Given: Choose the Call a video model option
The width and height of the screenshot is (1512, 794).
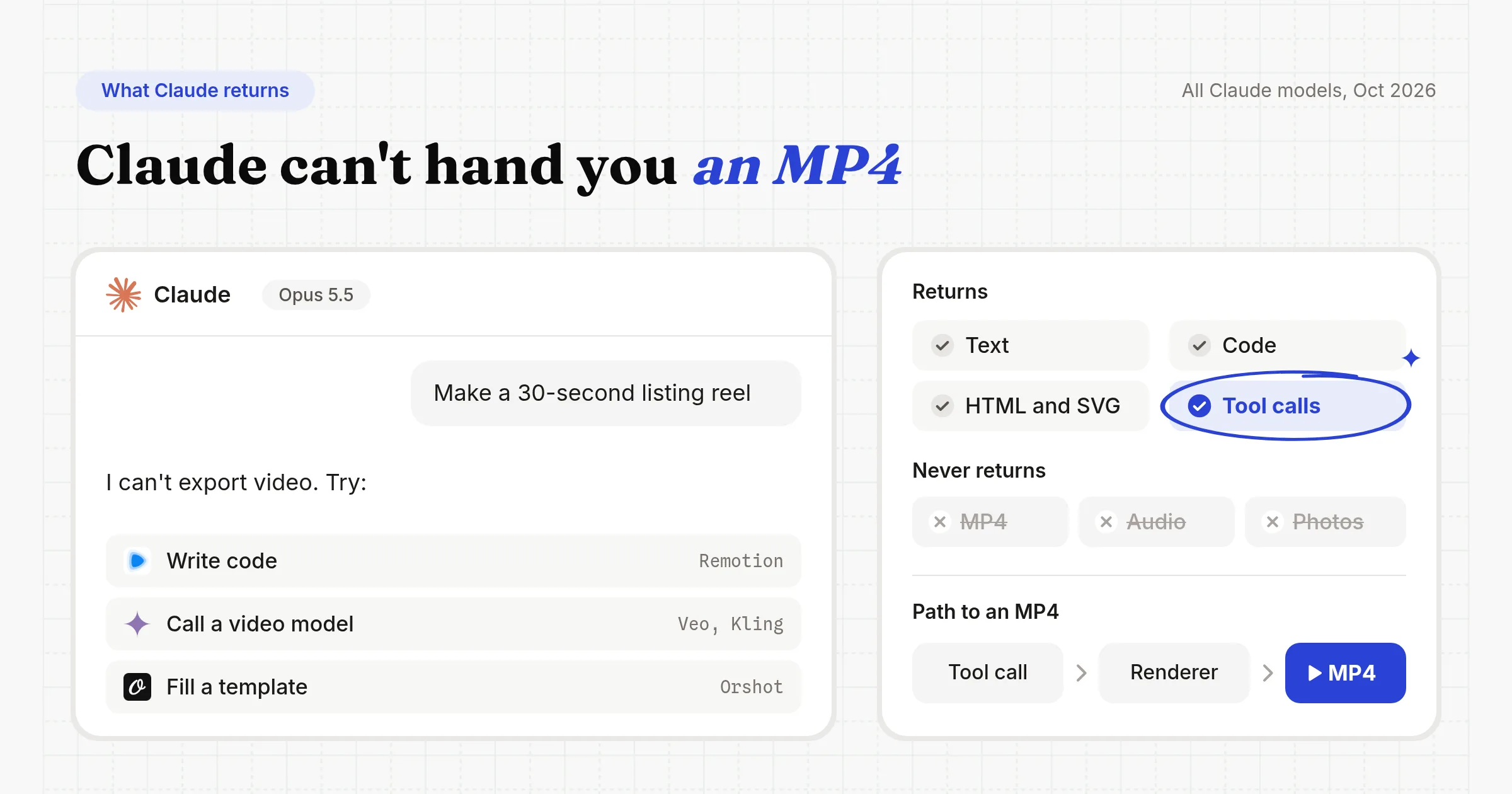Looking at the screenshot, I should point(454,624).
